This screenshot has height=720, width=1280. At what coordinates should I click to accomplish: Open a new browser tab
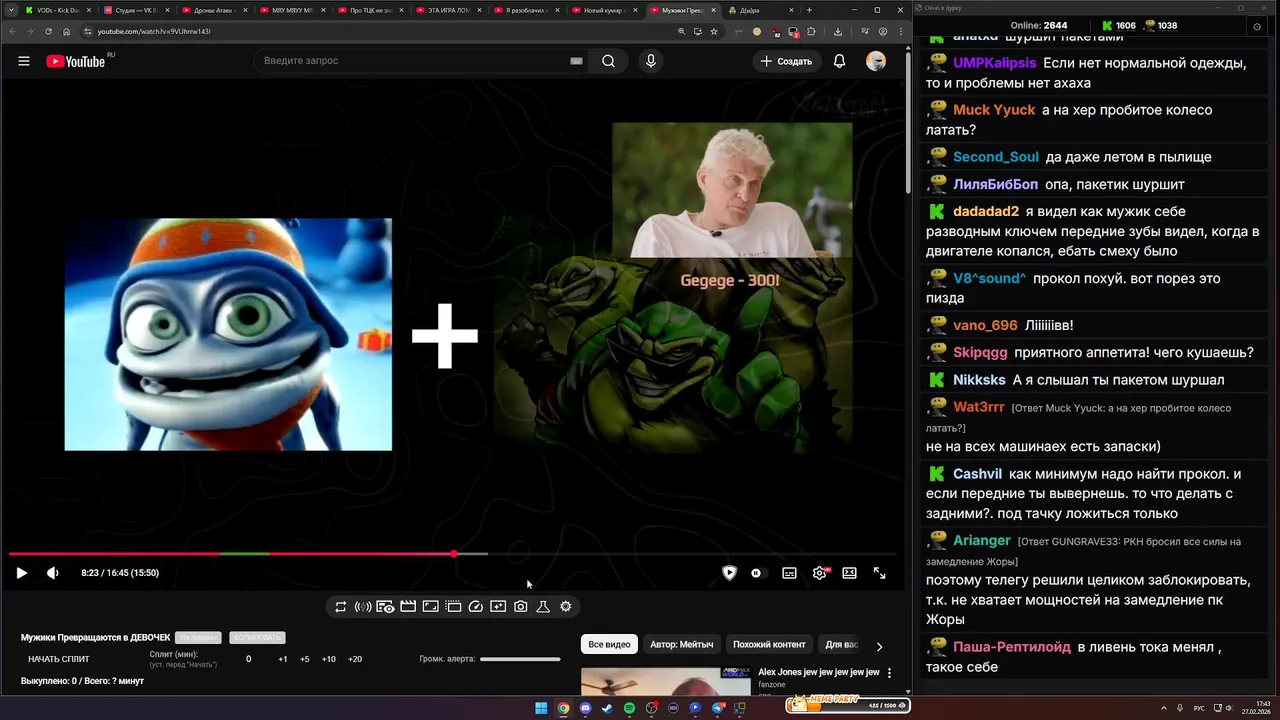tap(809, 10)
